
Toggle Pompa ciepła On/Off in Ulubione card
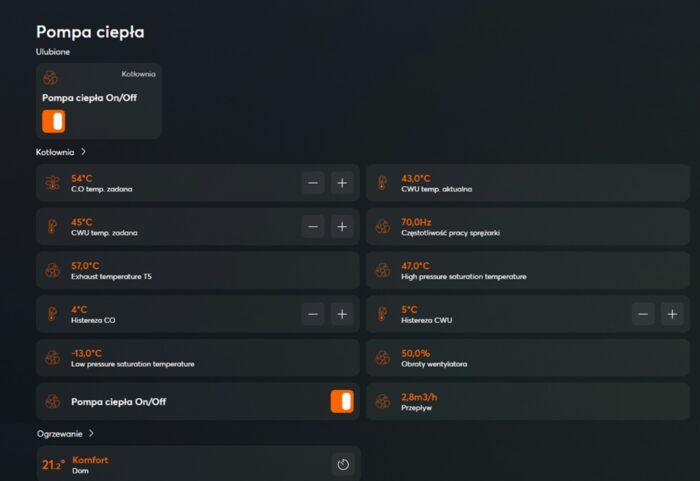pos(54,122)
